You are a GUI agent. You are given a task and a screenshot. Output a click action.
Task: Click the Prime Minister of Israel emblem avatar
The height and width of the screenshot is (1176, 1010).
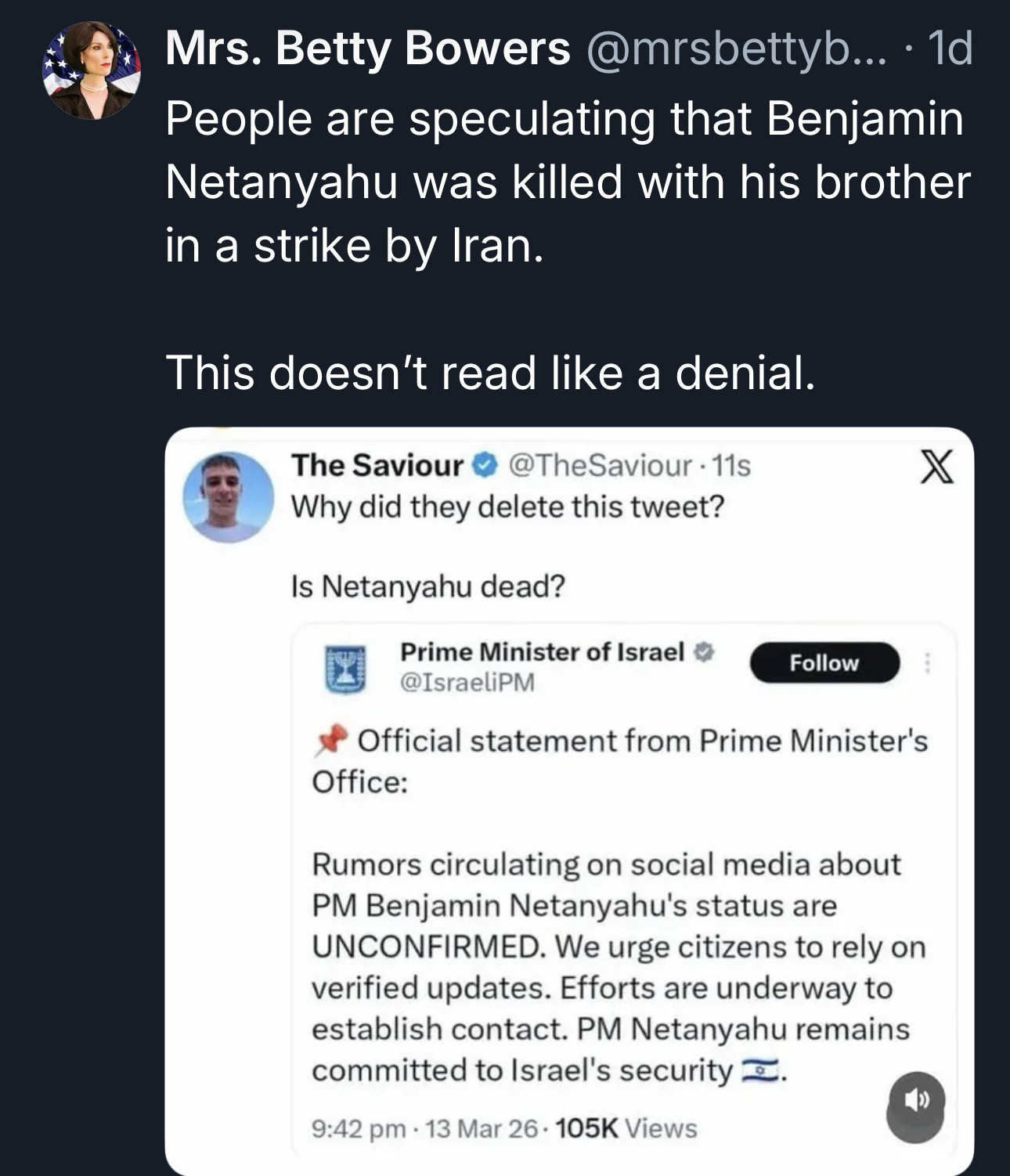[345, 669]
